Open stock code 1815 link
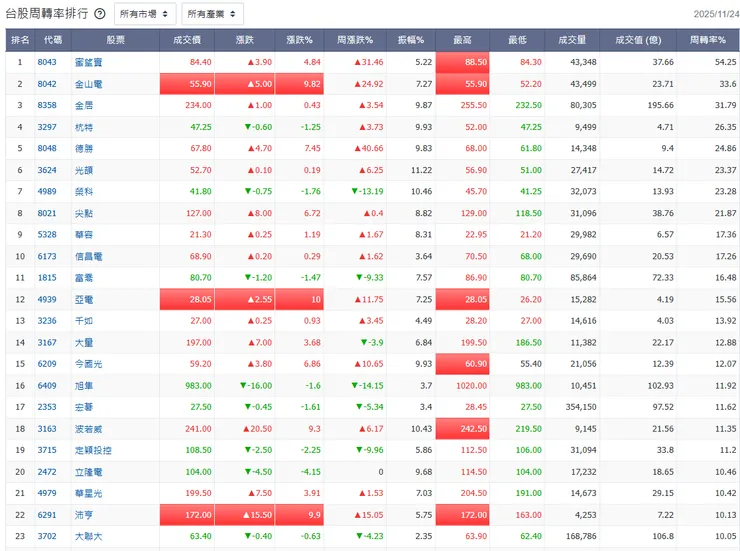This screenshot has height=551, width=740. pyautogui.click(x=47, y=277)
